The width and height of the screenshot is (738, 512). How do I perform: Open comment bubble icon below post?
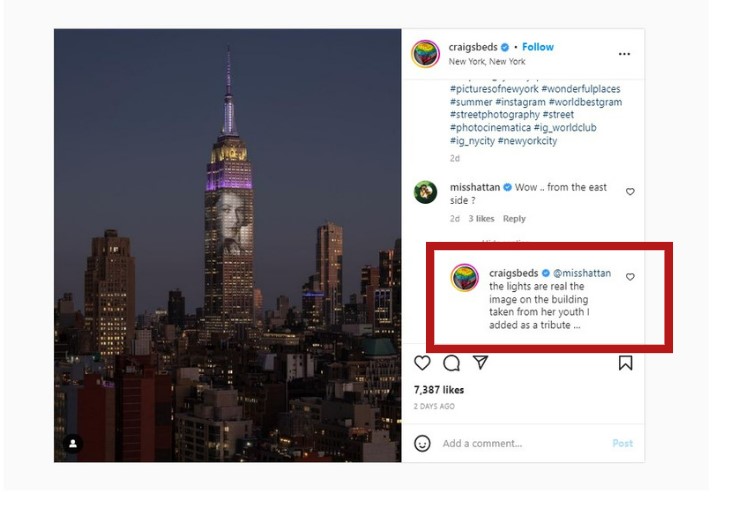451,363
